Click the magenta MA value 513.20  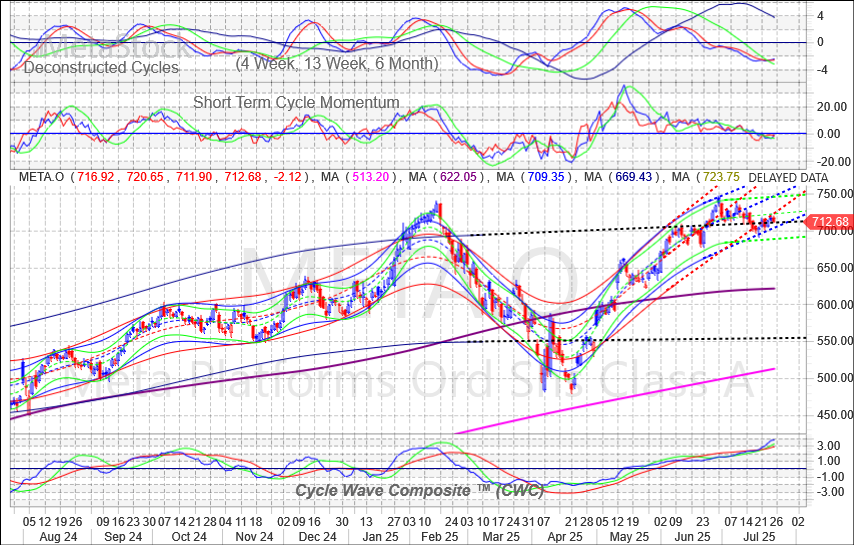coord(370,177)
